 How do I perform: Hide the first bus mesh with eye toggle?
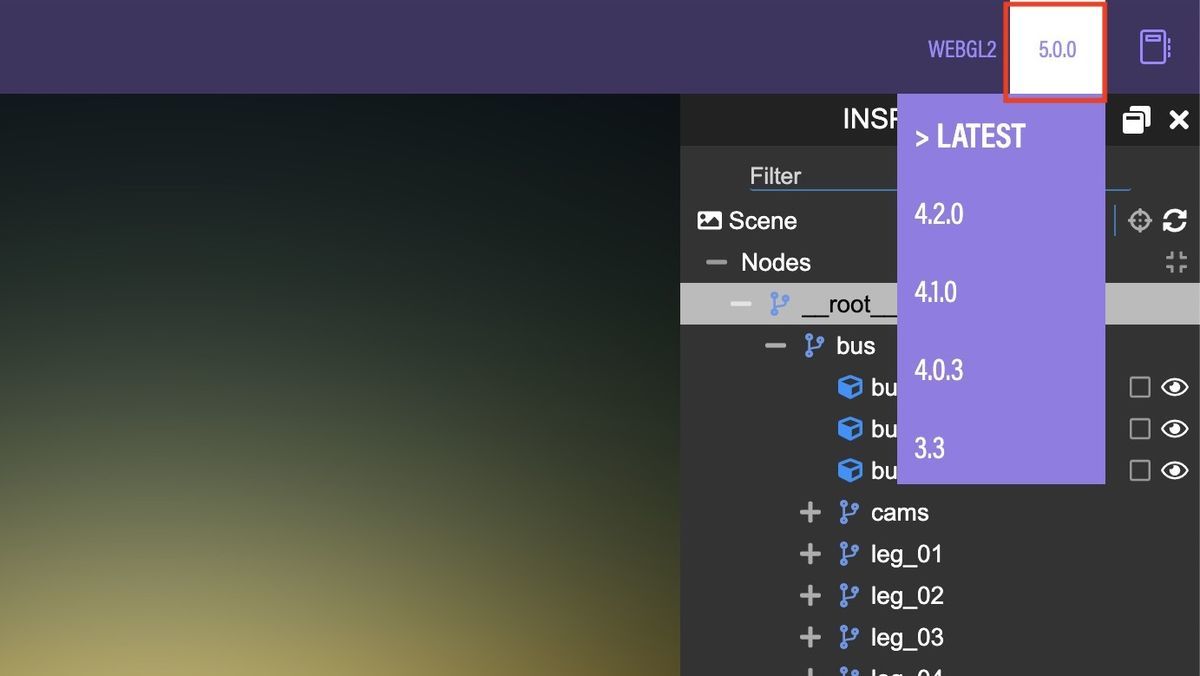1176,386
